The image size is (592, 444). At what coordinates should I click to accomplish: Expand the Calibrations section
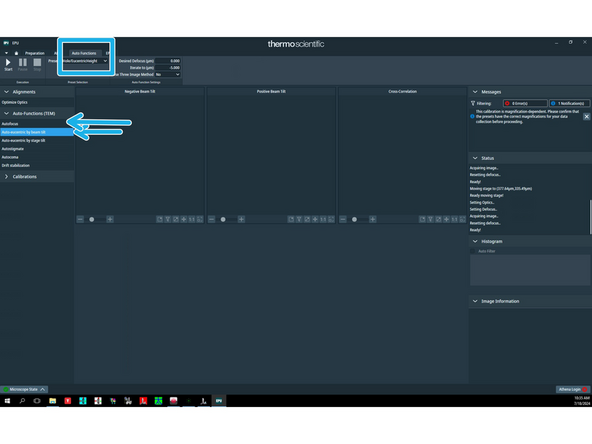6,177
